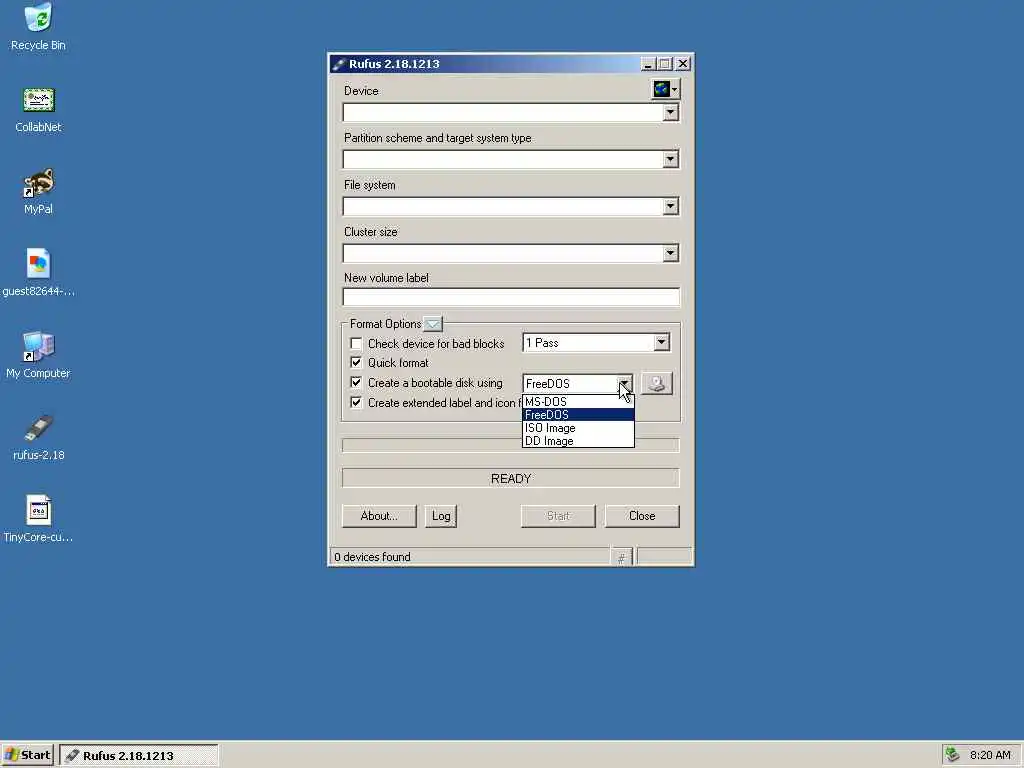Open the Log button
This screenshot has height=768, width=1024.
pyautogui.click(x=441, y=516)
